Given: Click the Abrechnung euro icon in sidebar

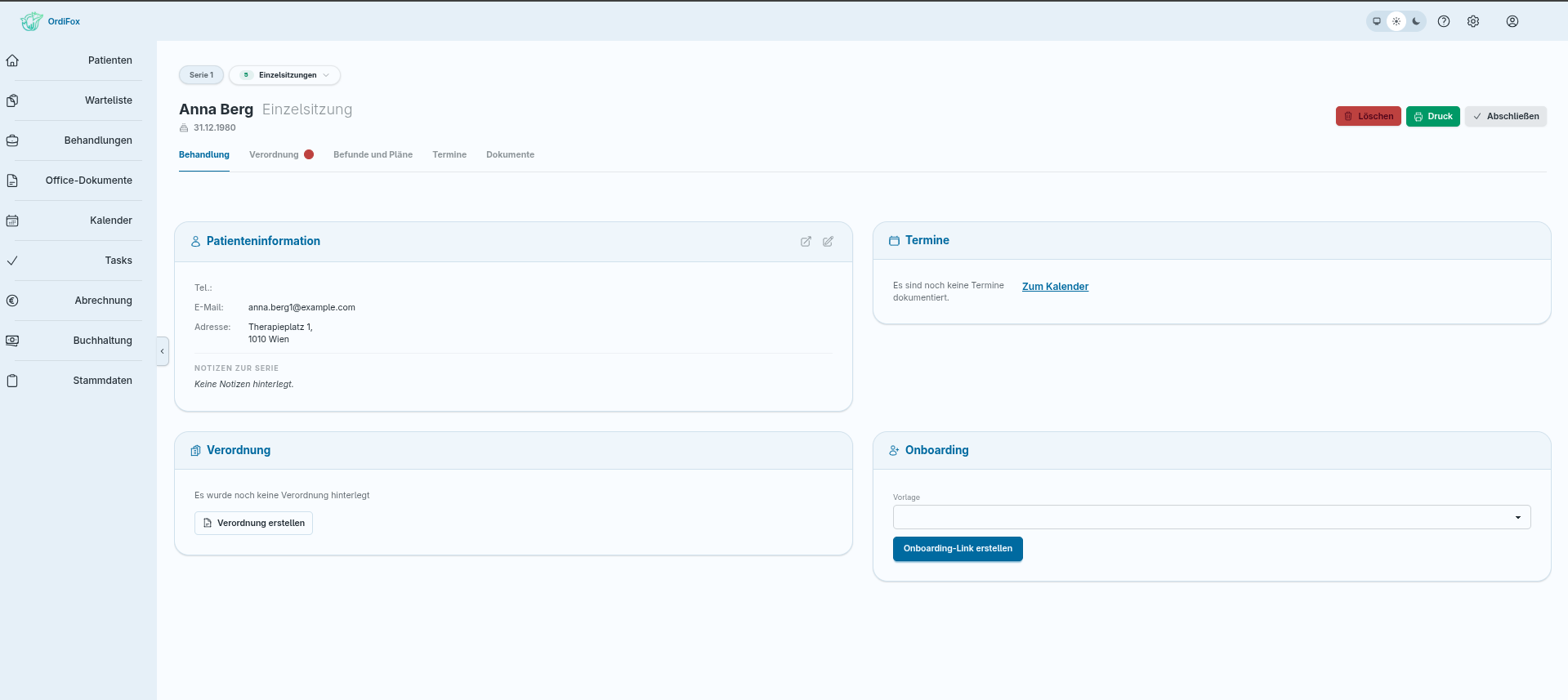Looking at the screenshot, I should tap(12, 301).
